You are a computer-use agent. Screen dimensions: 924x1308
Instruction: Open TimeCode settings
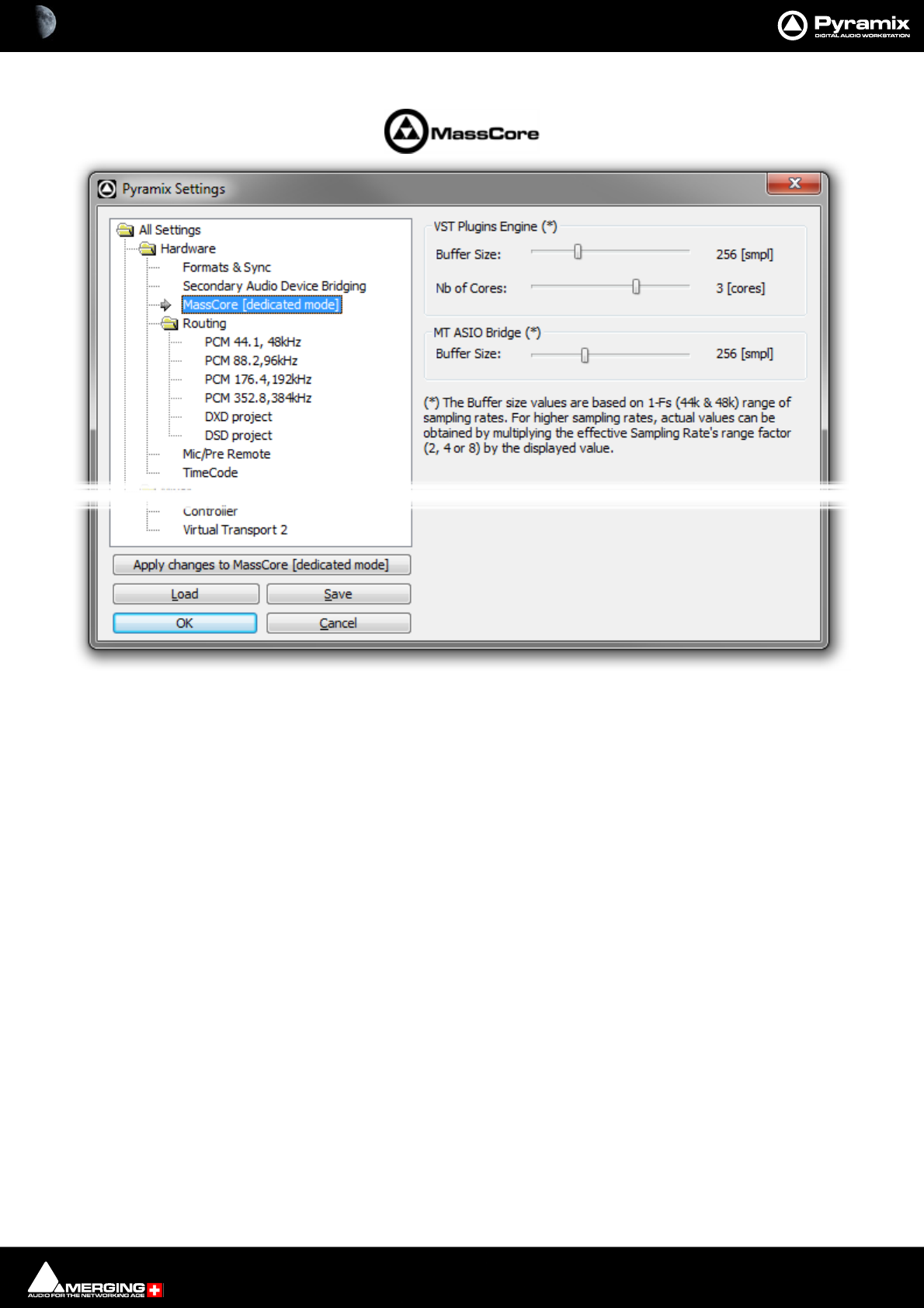click(x=210, y=472)
